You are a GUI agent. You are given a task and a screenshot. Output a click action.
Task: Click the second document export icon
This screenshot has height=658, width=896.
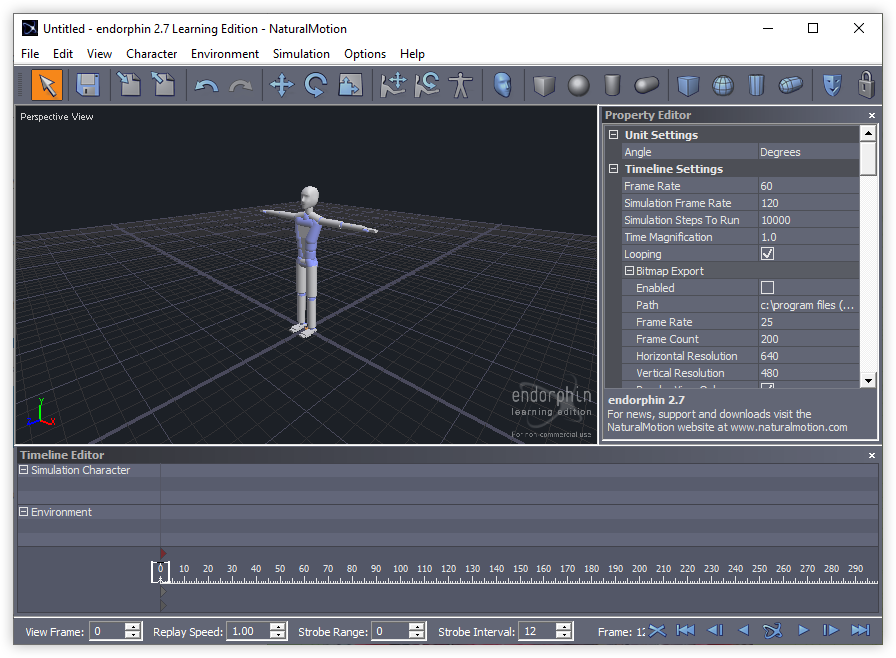(x=163, y=85)
